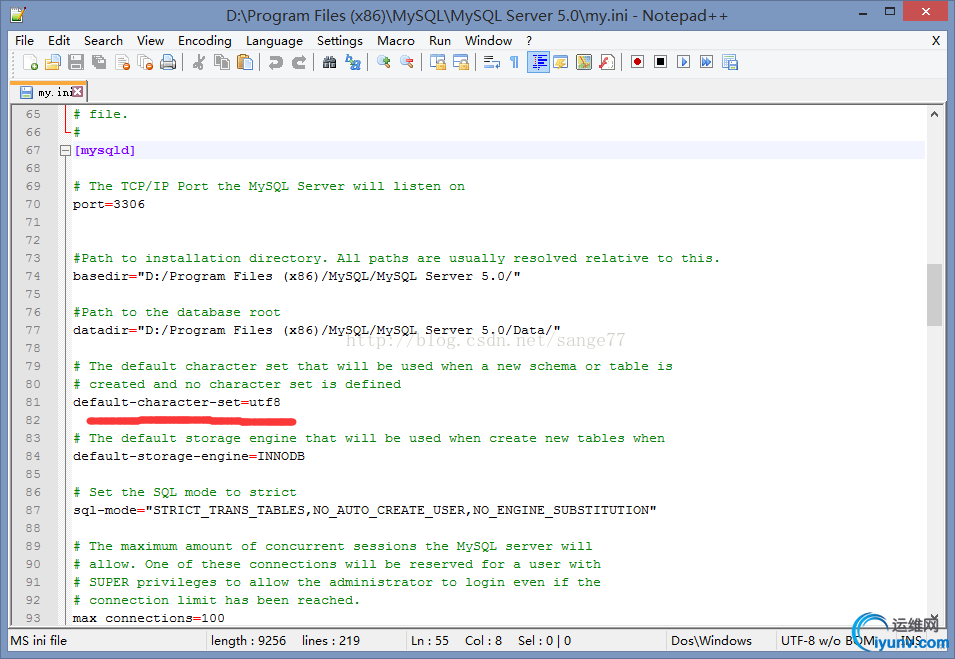
Task: Open the Replace dialog icon
Action: pos(353,62)
